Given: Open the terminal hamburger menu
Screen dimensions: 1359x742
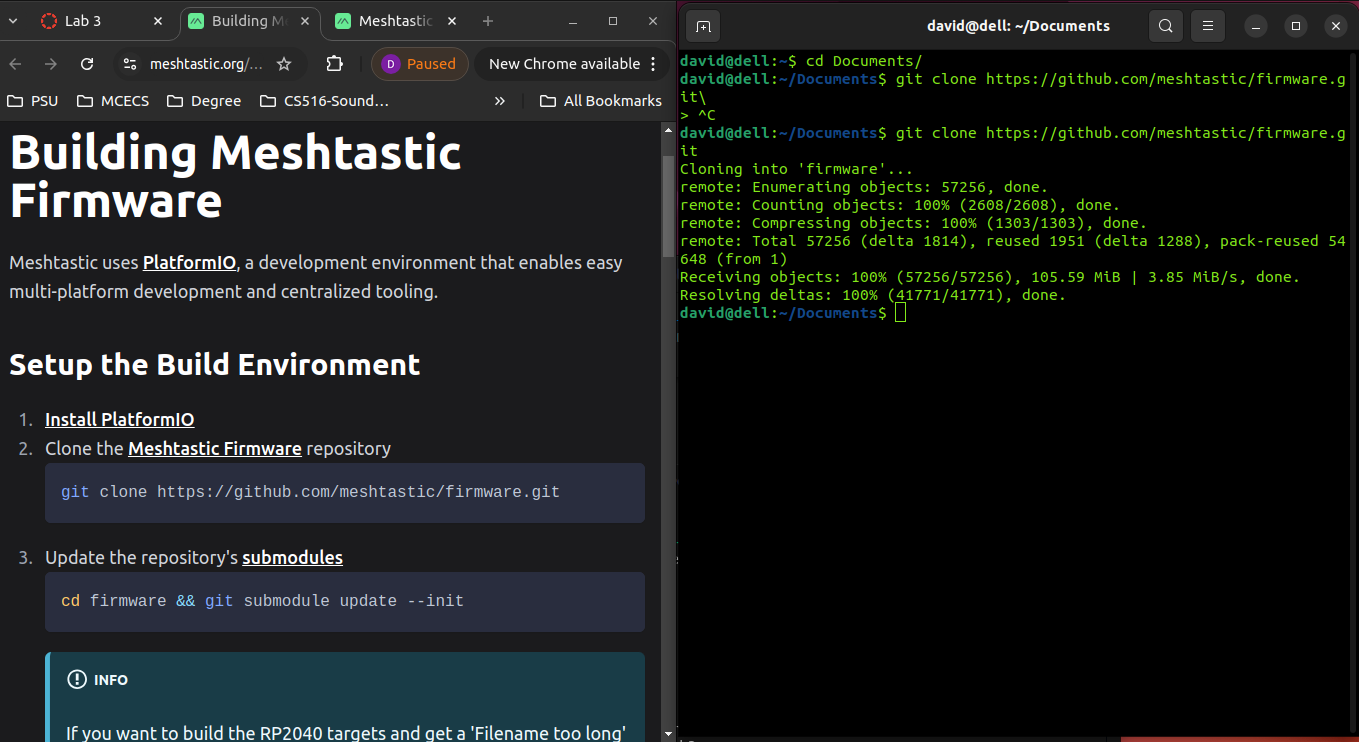Looking at the screenshot, I should coord(1208,27).
